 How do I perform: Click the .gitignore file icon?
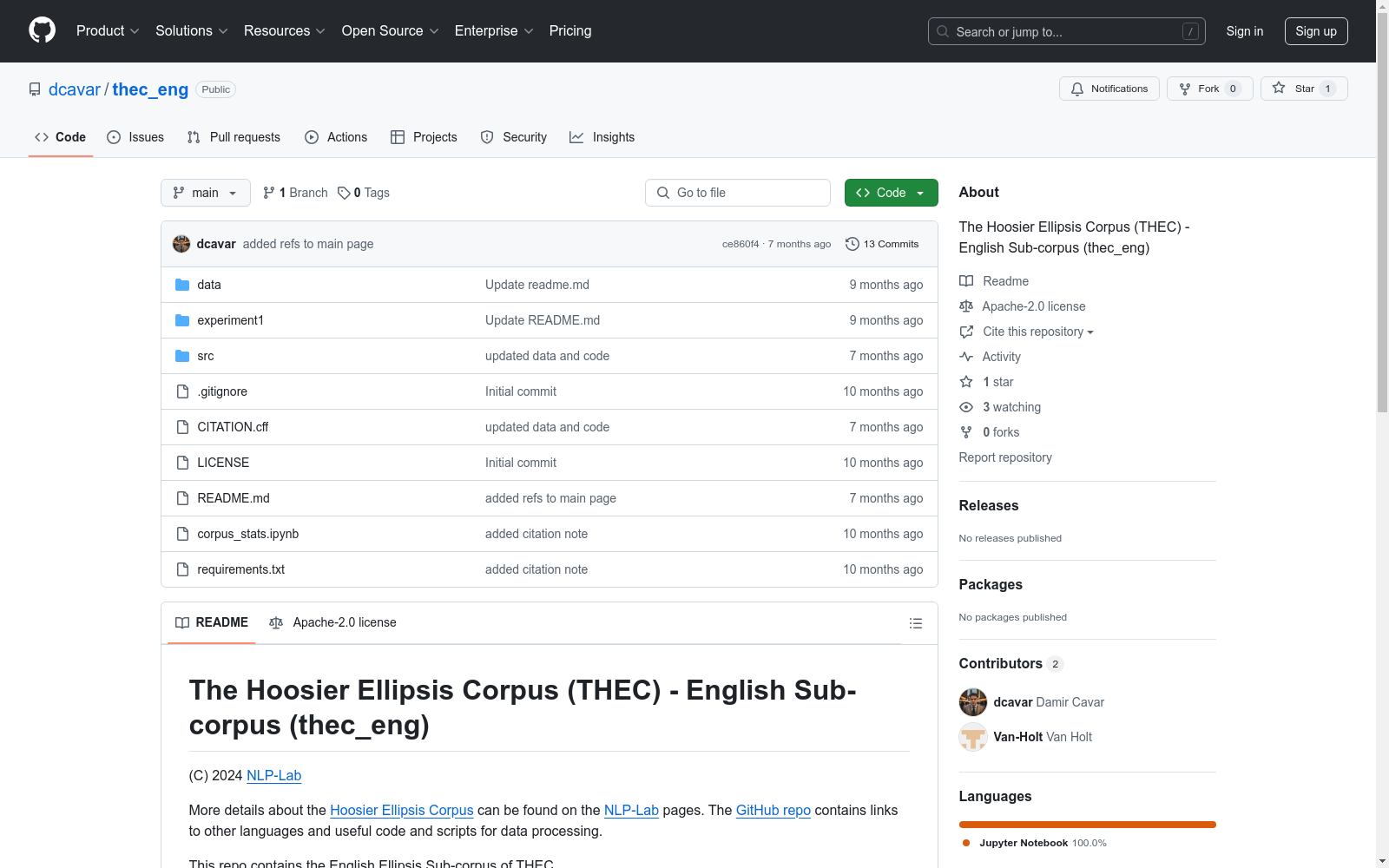182,391
